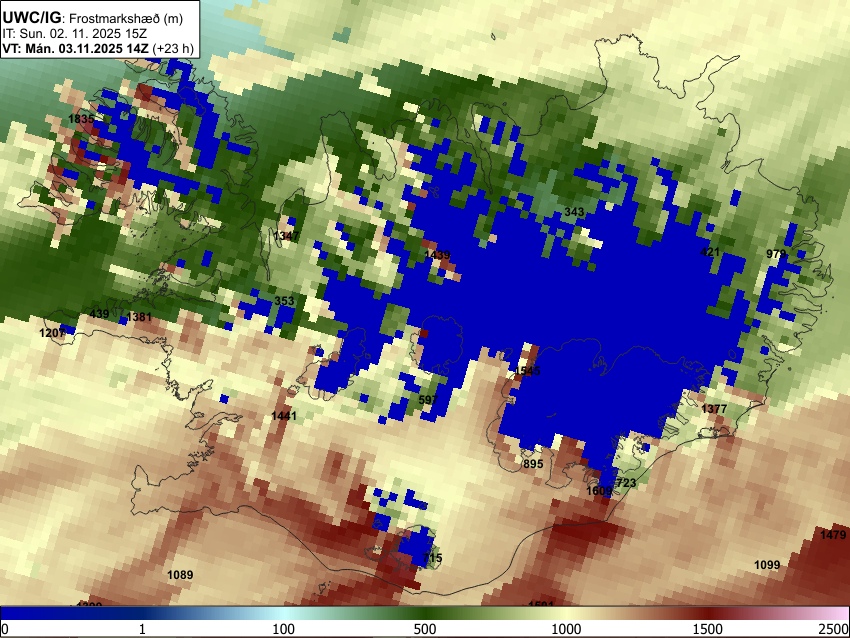
Task: Click the map value 597
Action: 428,400
